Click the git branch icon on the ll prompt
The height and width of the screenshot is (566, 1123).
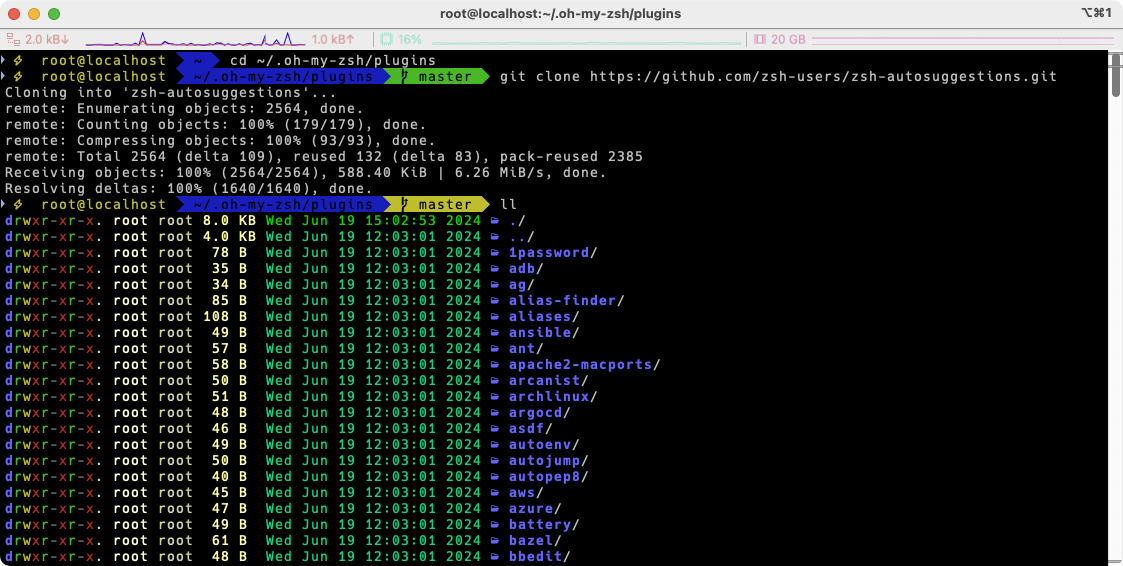[x=403, y=205]
